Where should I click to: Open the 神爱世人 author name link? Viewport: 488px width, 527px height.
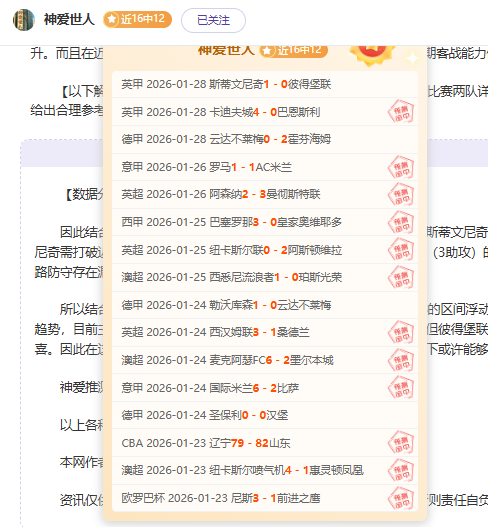[x=69, y=19]
